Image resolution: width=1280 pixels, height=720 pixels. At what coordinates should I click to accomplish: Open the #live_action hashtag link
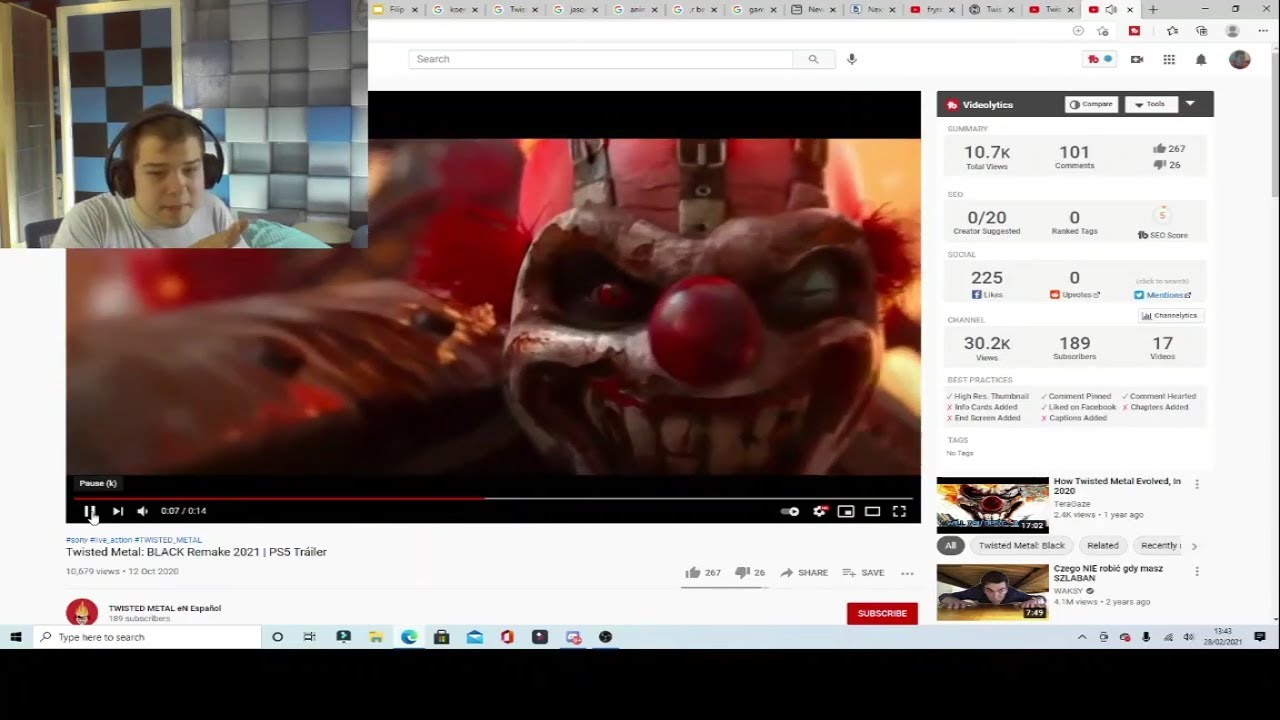(x=111, y=540)
